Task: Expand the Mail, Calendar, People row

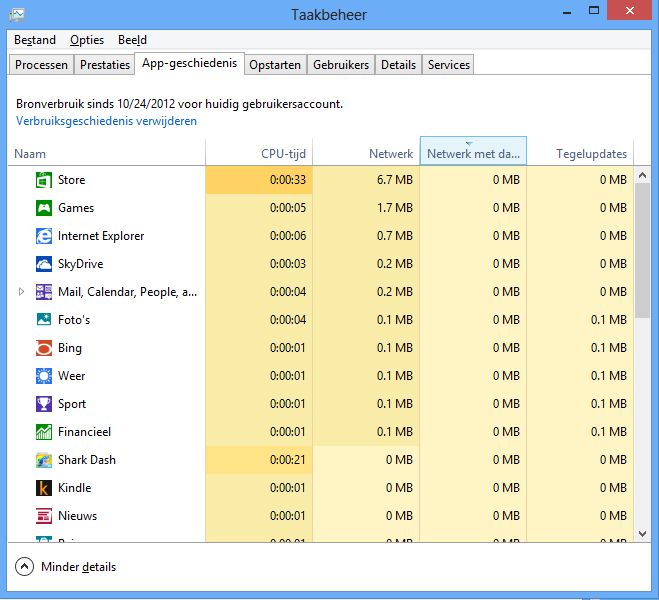Action: (x=21, y=291)
